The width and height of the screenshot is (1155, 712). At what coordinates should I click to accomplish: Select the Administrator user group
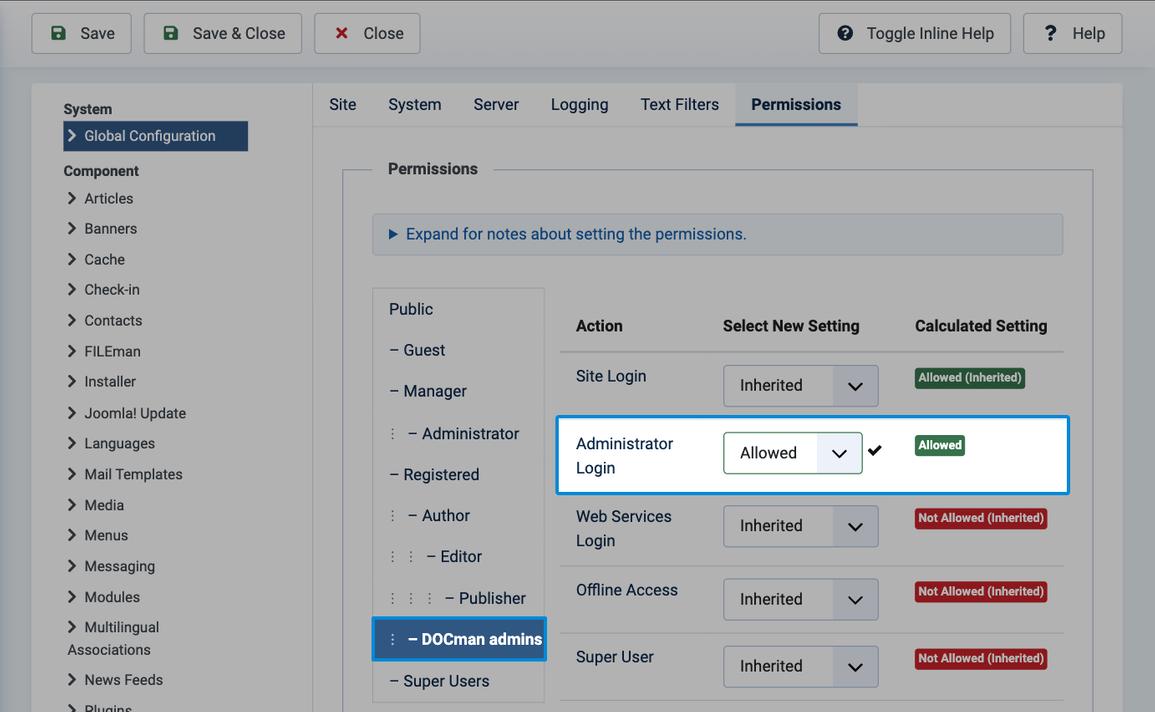click(463, 434)
